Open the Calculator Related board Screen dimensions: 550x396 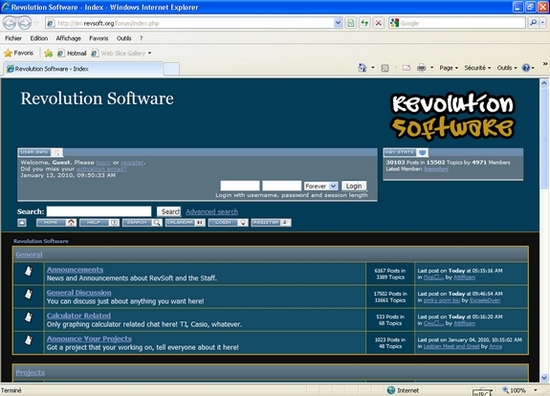[79, 316]
